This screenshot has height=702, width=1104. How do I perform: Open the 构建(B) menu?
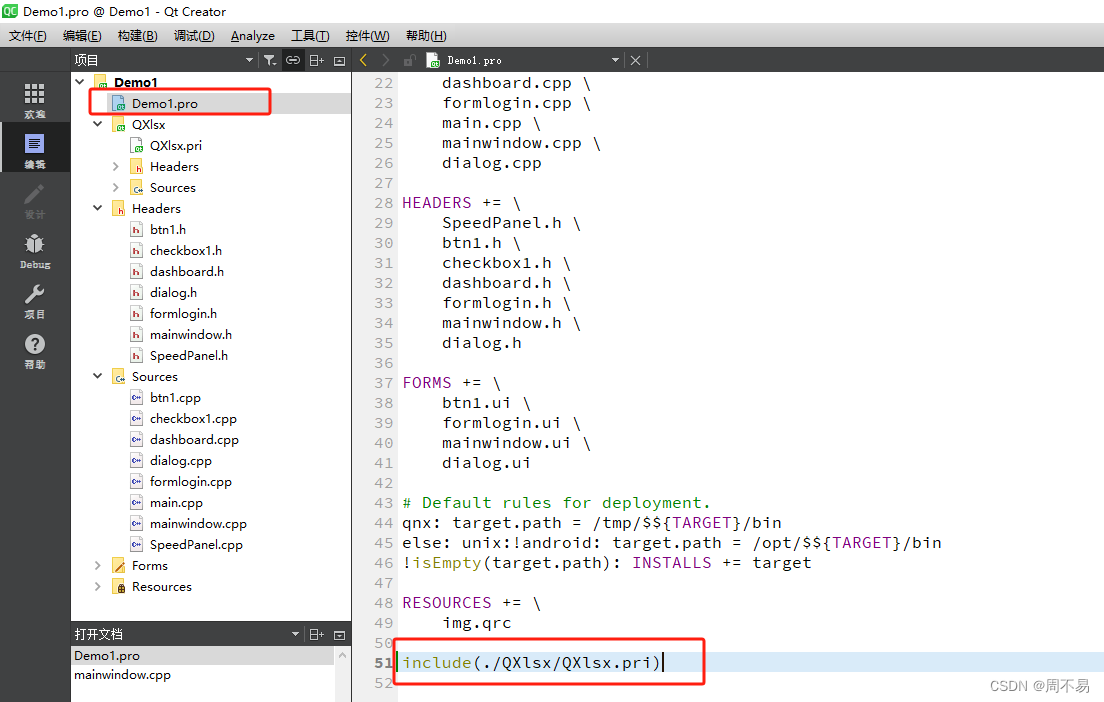point(137,36)
